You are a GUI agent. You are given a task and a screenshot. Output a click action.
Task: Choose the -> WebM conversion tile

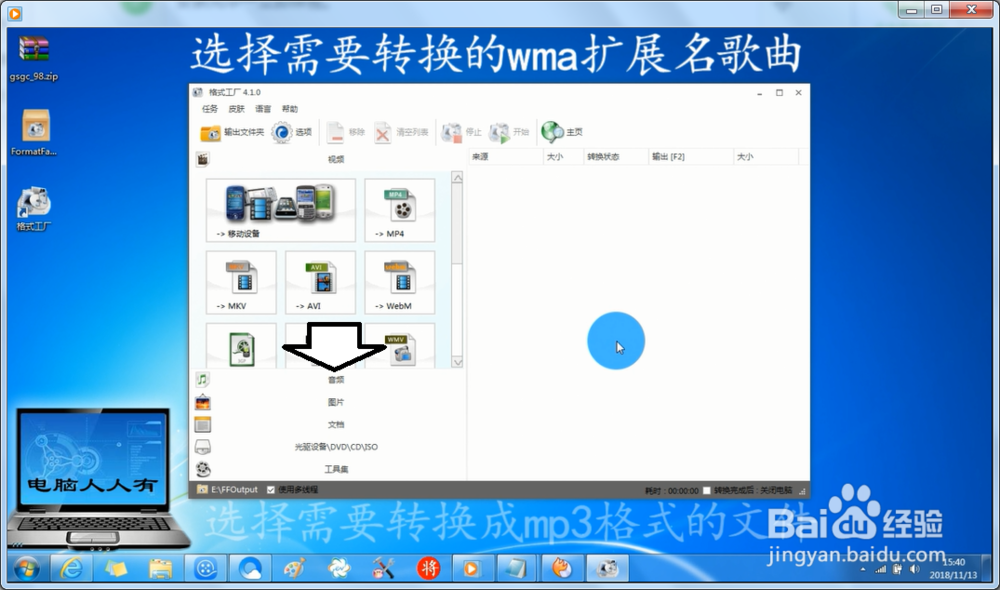click(x=400, y=282)
